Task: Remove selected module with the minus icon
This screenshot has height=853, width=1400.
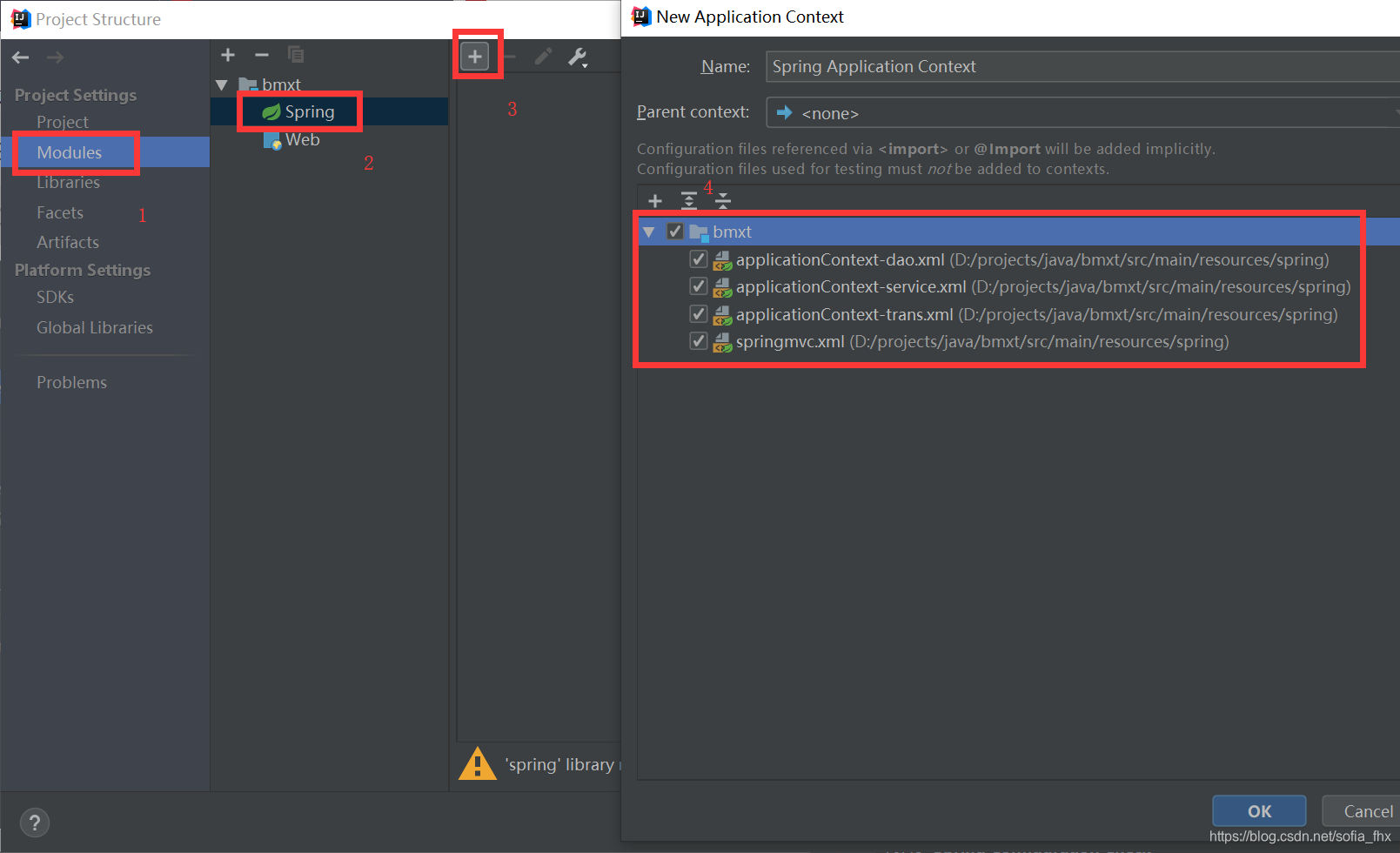Action: (262, 55)
